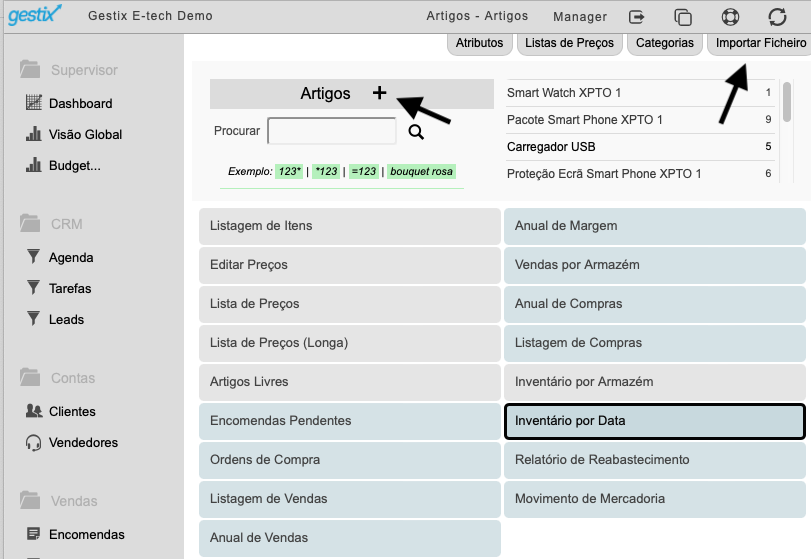Open the duplicate window icon
This screenshot has height=559, width=811.
tap(683, 17)
